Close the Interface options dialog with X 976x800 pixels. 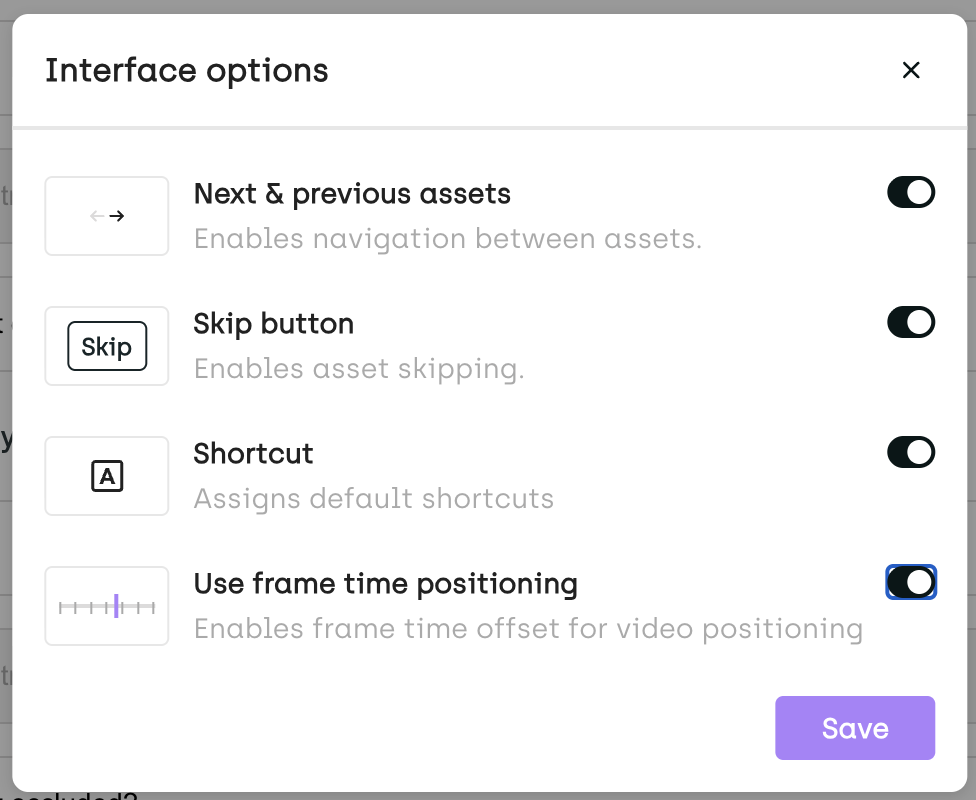pos(910,70)
